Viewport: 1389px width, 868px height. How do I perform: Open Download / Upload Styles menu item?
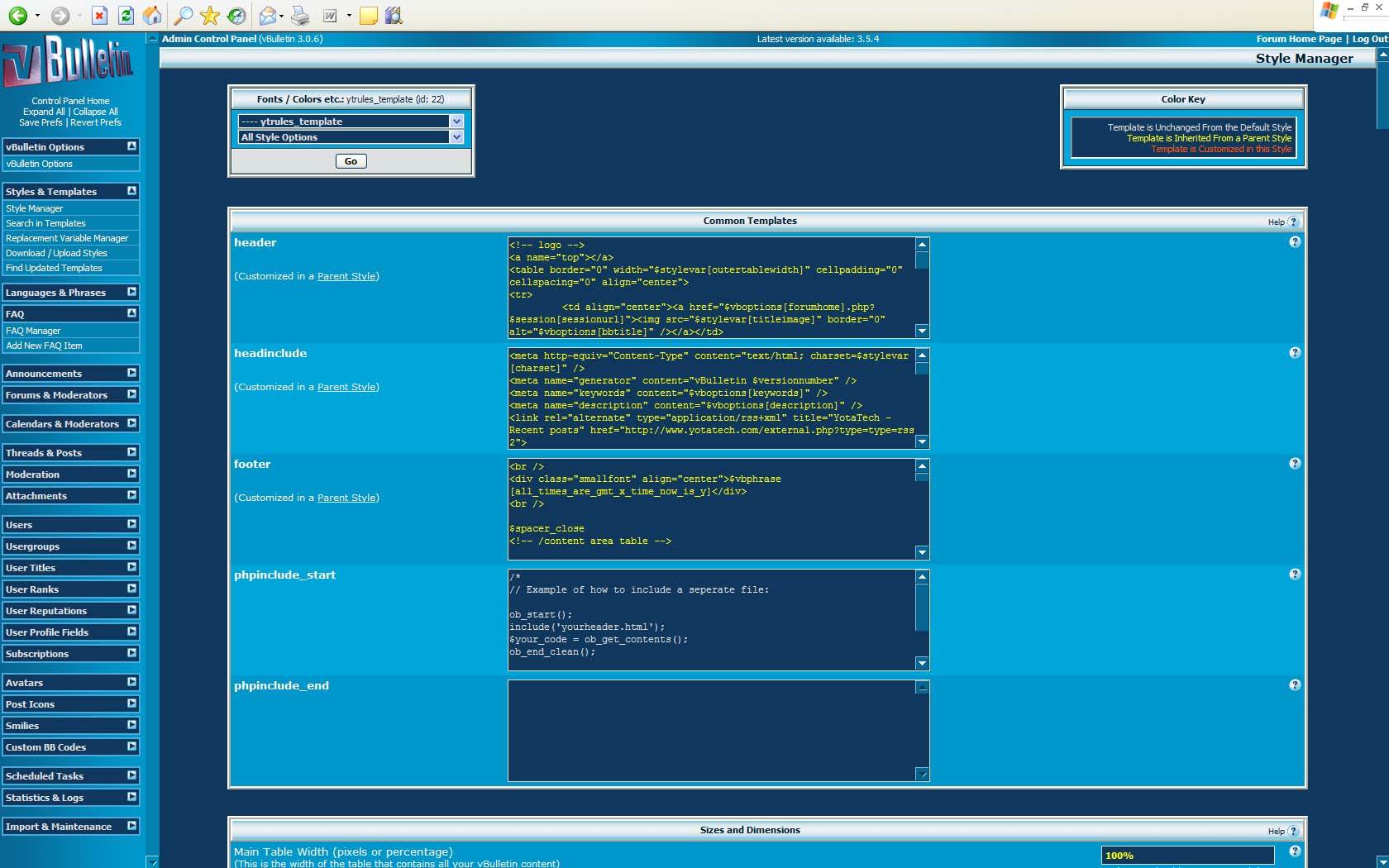[x=56, y=253]
